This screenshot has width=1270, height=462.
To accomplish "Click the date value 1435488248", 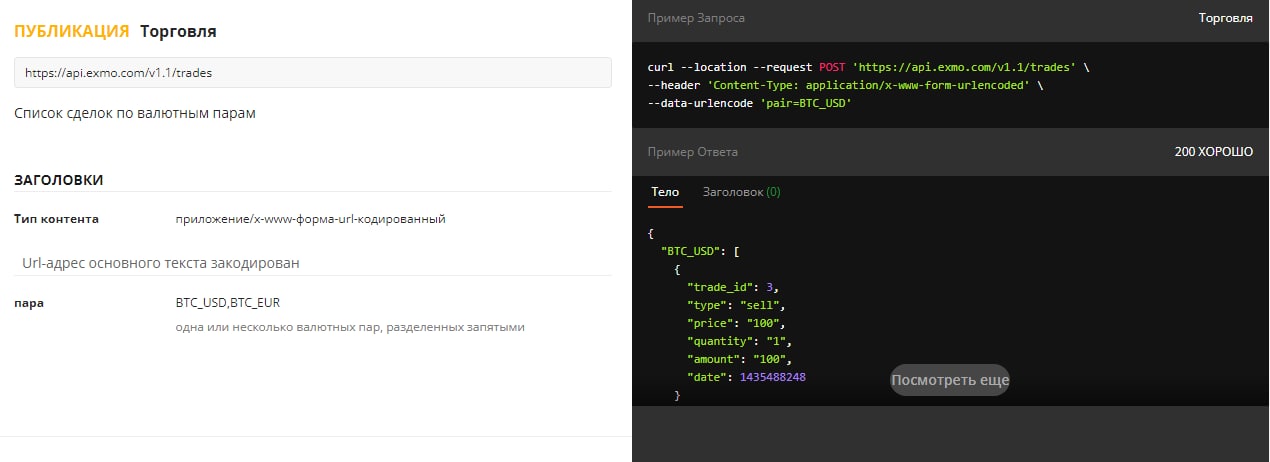I will click(773, 377).
